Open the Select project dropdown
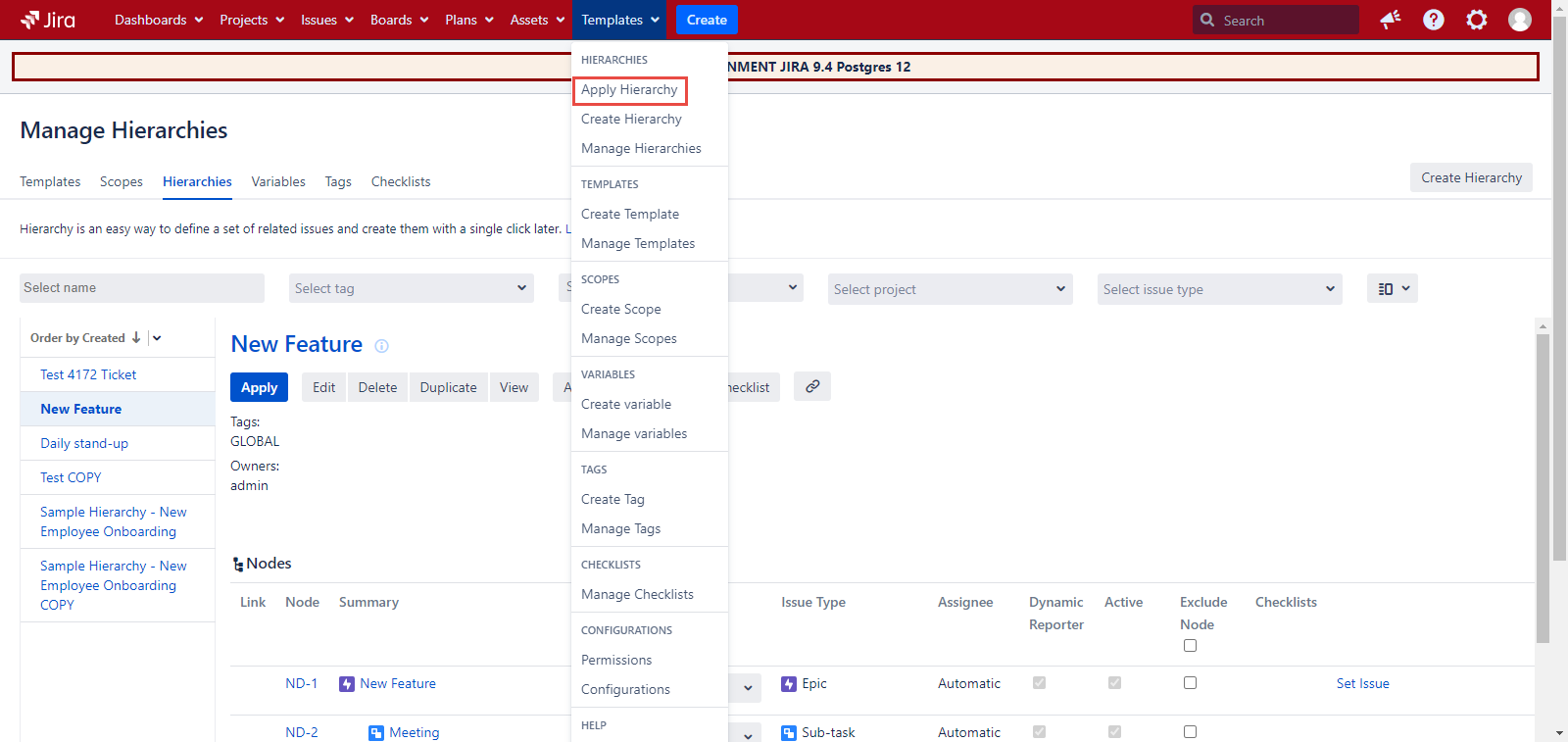Viewport: 1568px width, 742px height. point(949,289)
